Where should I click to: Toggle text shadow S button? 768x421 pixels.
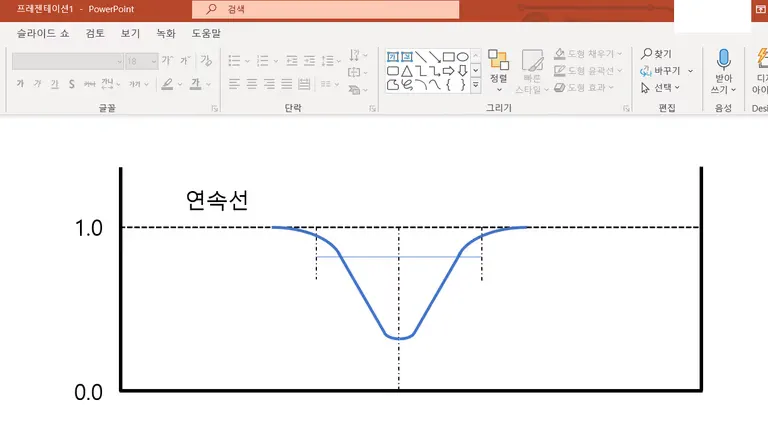(x=72, y=84)
